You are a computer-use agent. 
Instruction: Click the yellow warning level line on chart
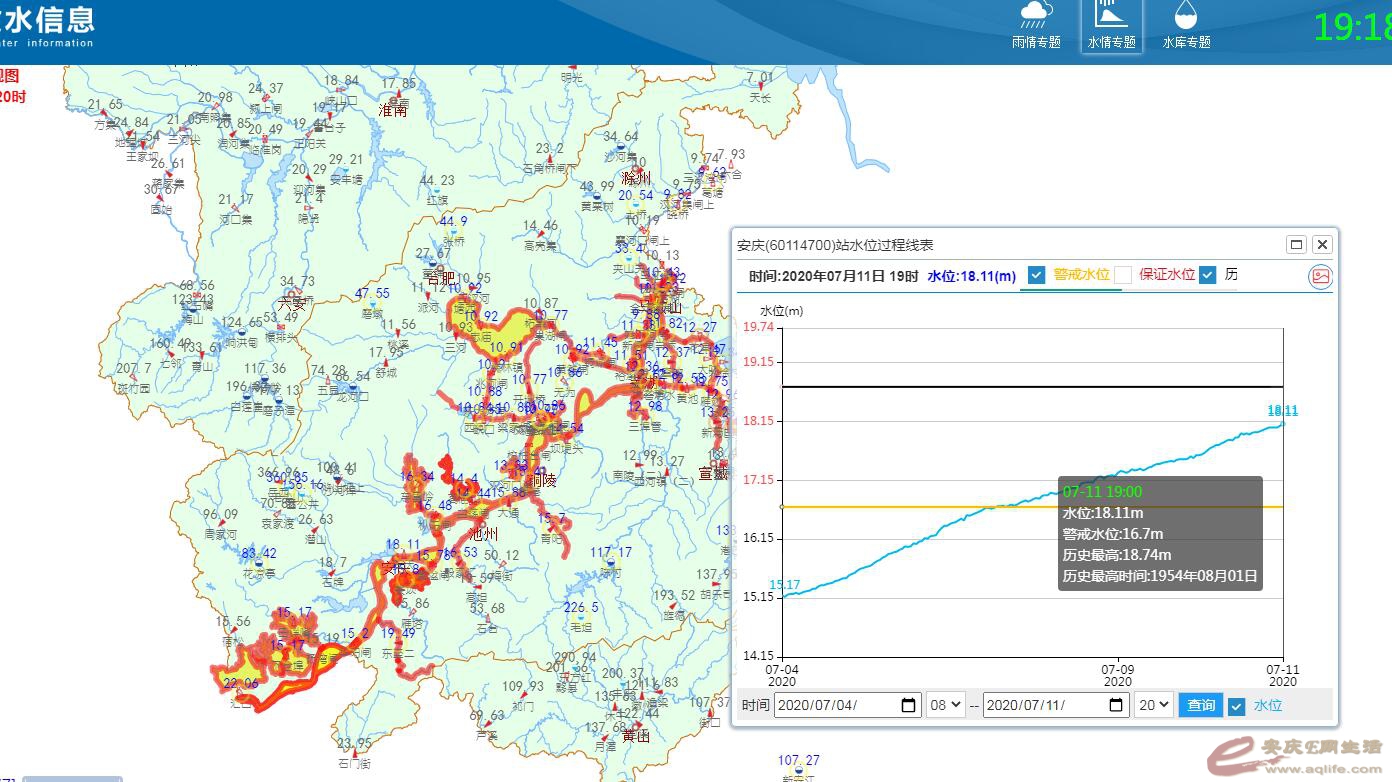(x=900, y=507)
